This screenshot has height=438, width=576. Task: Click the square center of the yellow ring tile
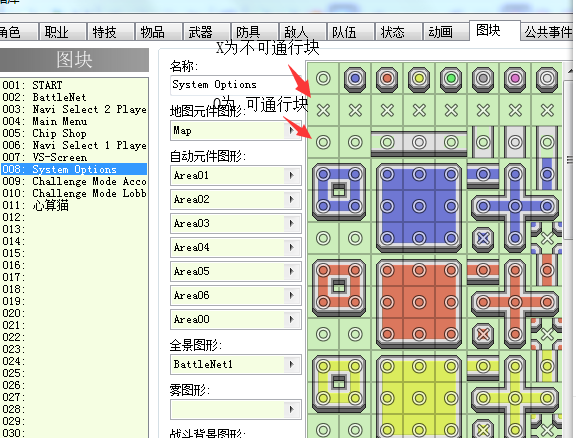[x=339, y=382]
